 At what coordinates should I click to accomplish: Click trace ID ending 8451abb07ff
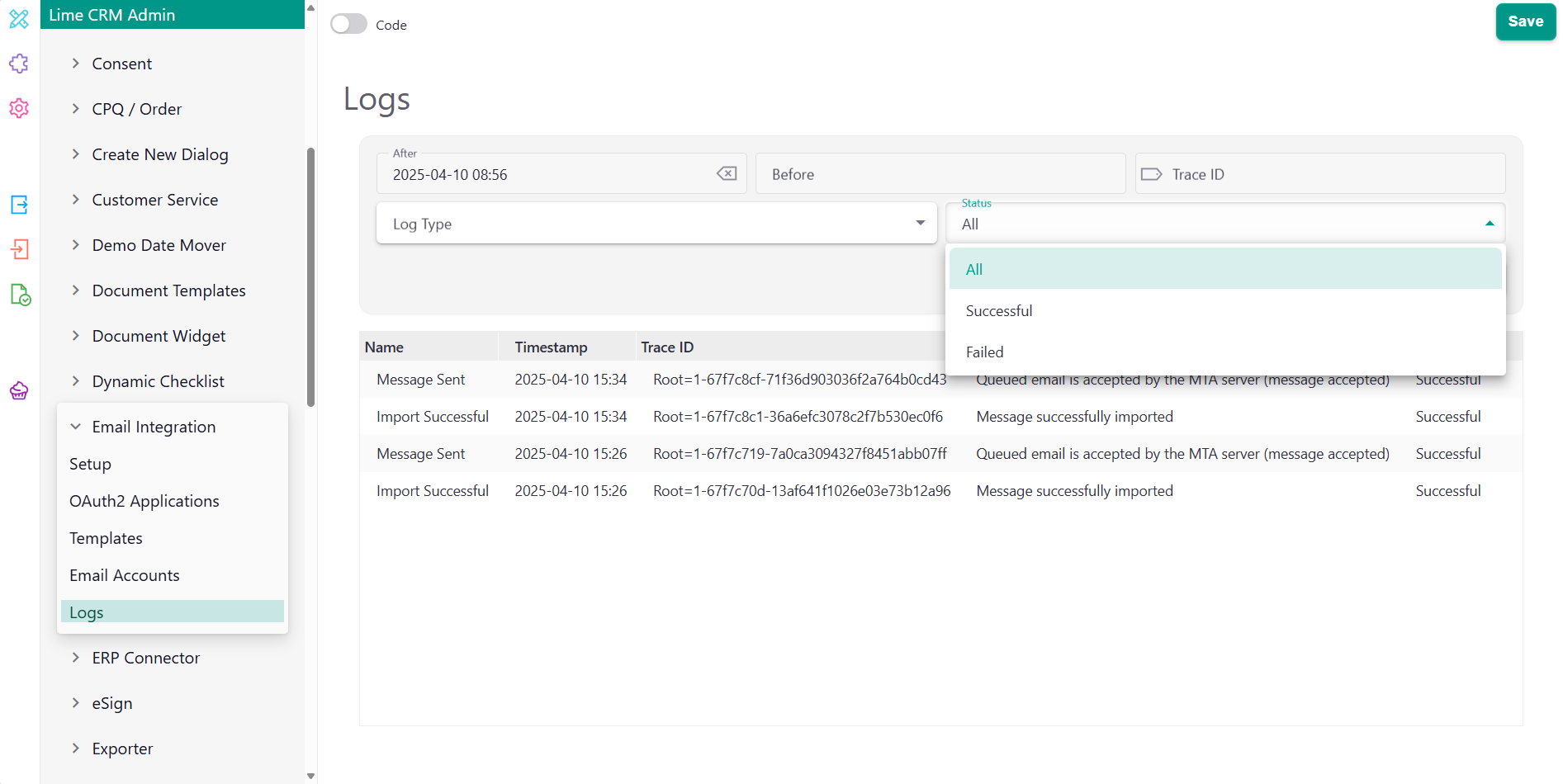[800, 454]
